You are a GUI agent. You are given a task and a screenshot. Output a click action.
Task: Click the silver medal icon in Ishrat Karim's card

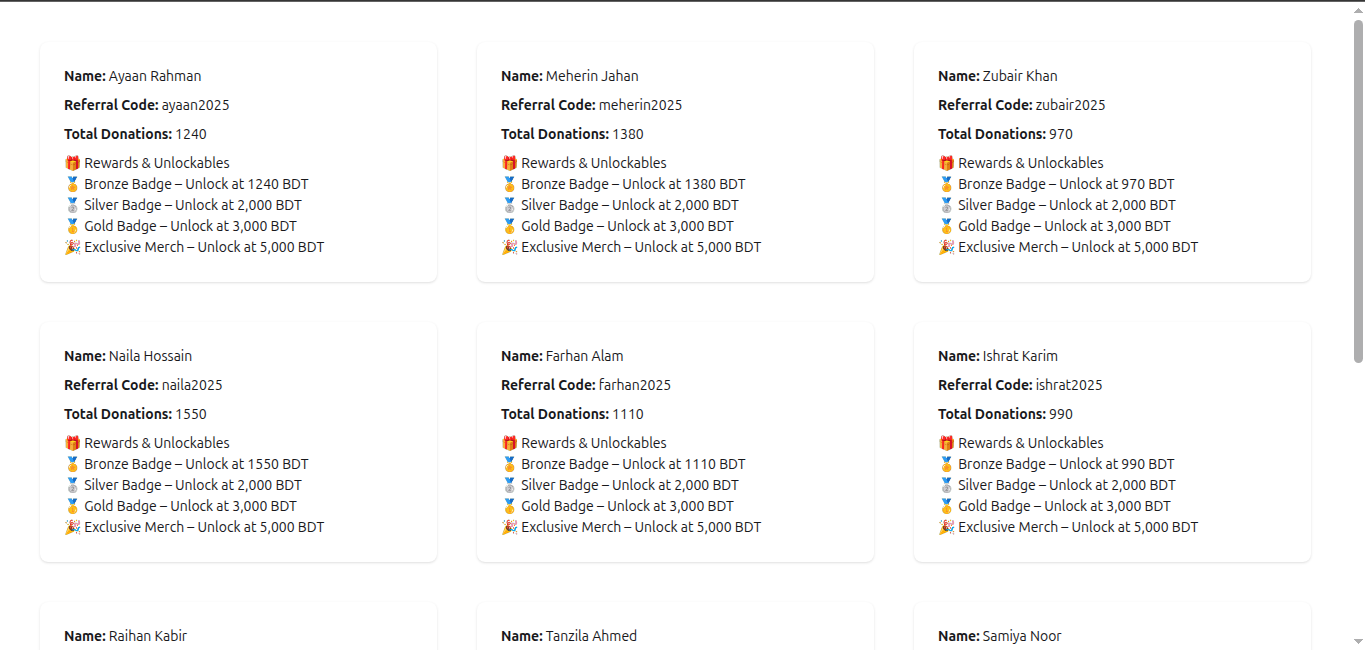point(946,485)
